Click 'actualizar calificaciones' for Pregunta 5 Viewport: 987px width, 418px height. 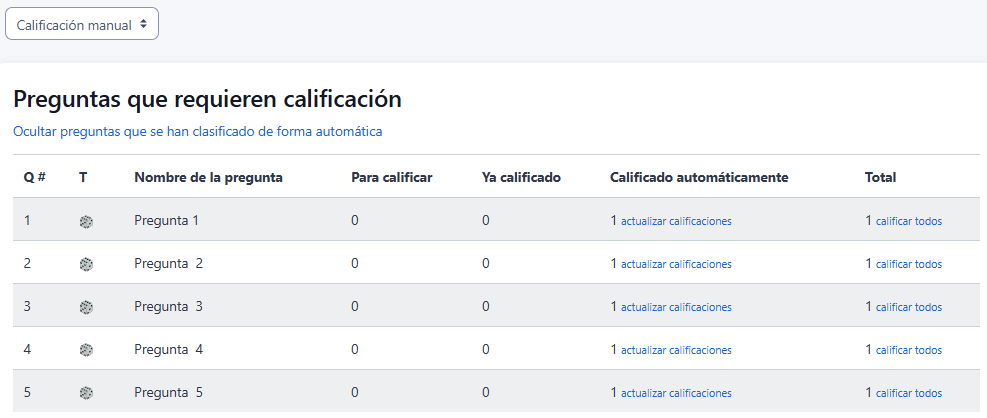point(676,394)
